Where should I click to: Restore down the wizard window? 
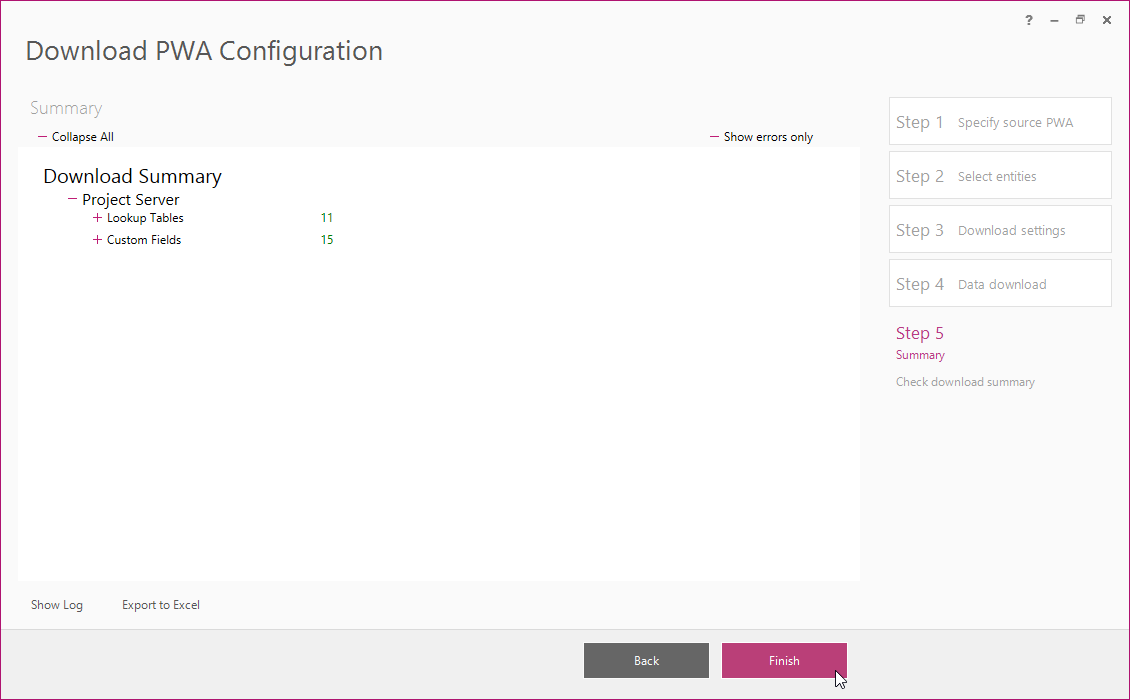click(x=1080, y=20)
